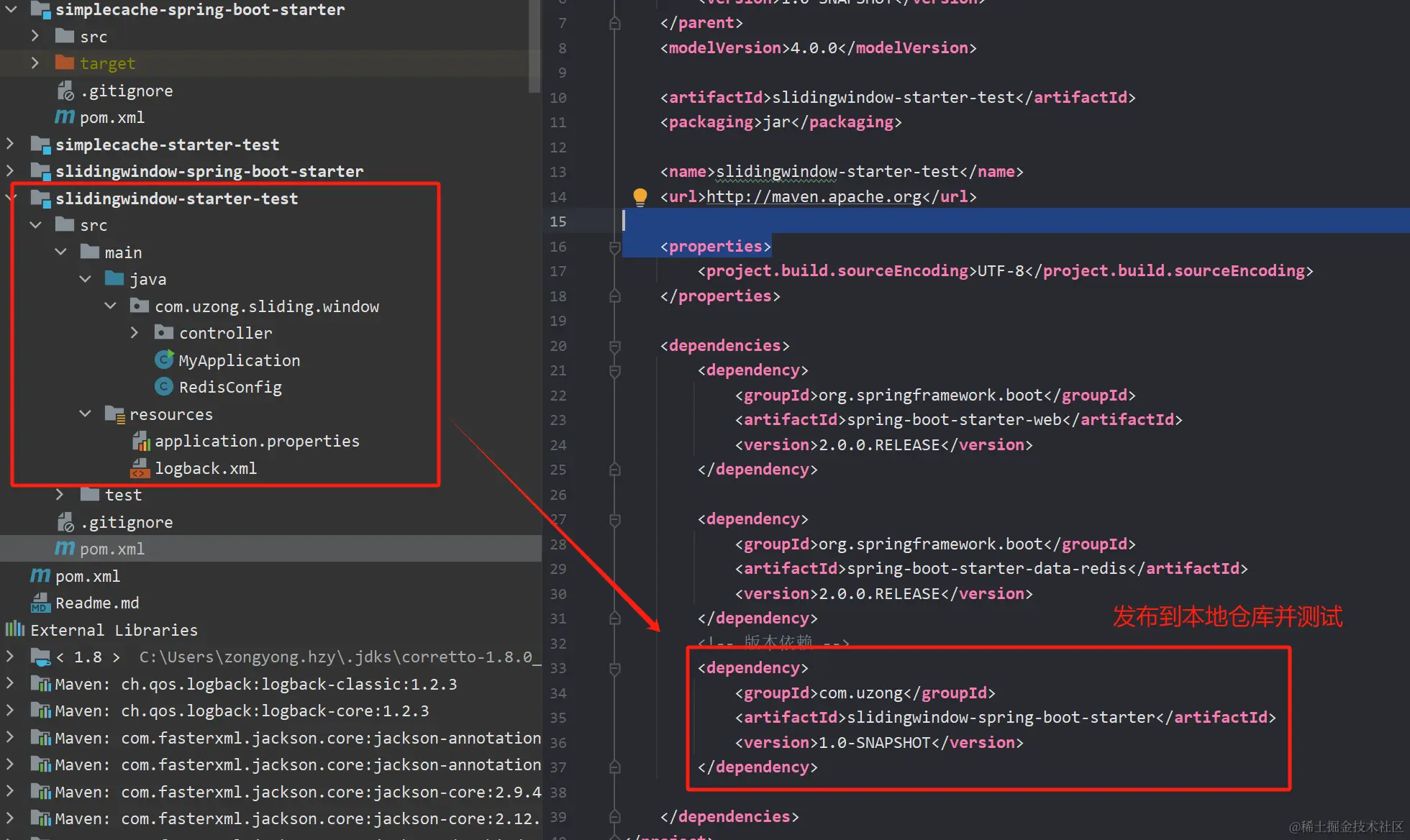Select the slidingwindow-spring-boot-starter module
Viewport: 1410px width, 840px height.
(x=209, y=171)
